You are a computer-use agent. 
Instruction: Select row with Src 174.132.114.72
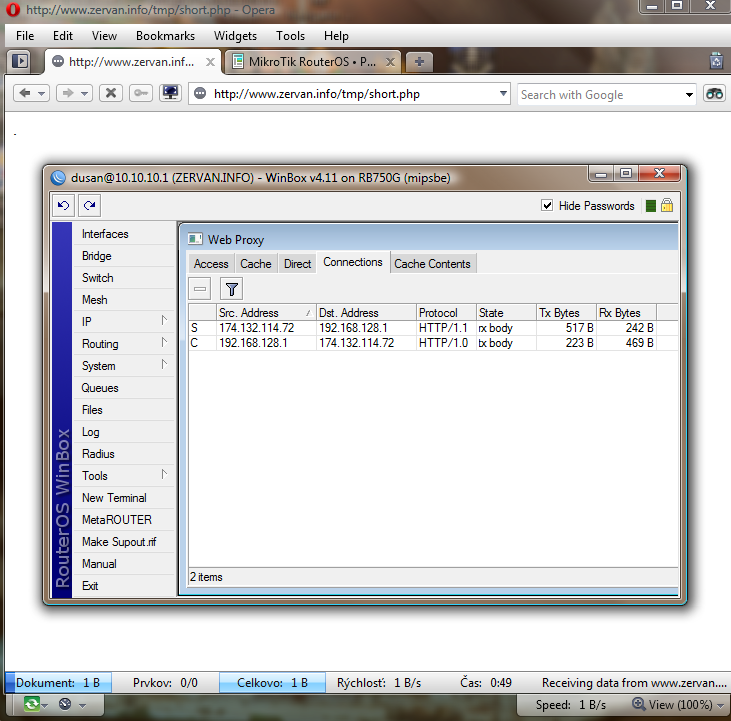point(433,328)
